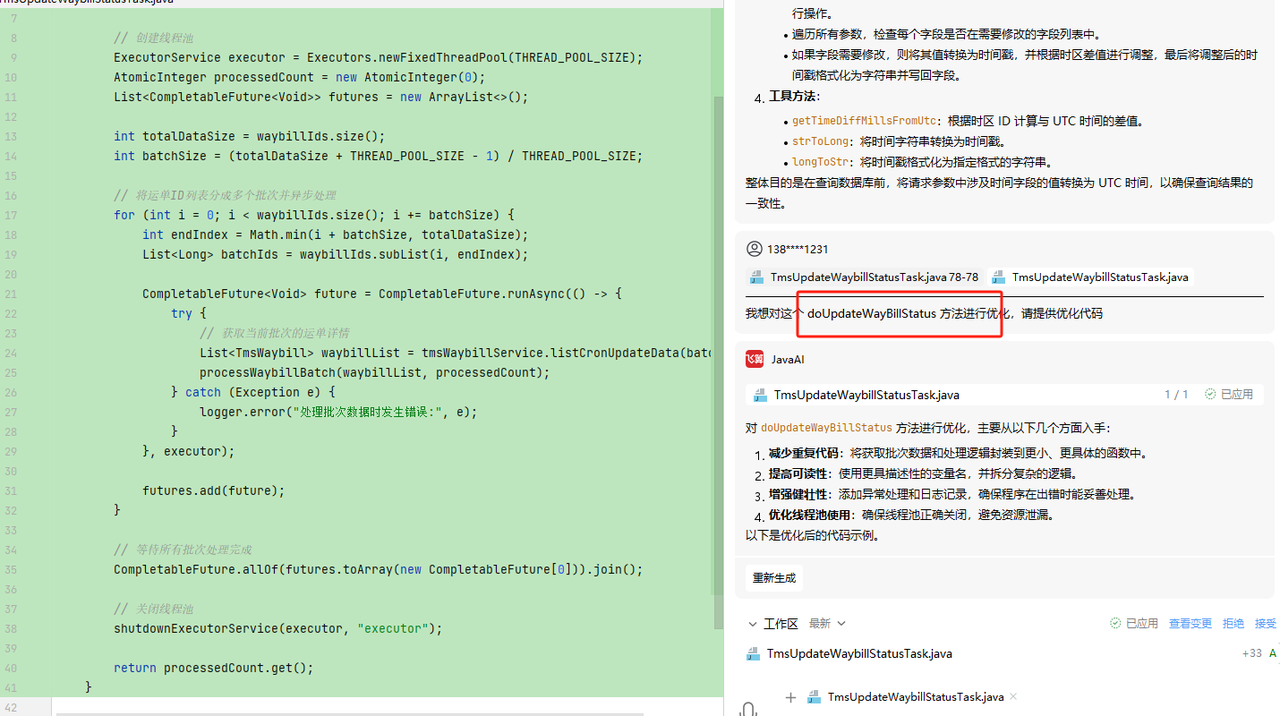Image resolution: width=1280 pixels, height=716 pixels.
Task: Click the shutdownExecutorService call on line 38
Action: [278, 628]
